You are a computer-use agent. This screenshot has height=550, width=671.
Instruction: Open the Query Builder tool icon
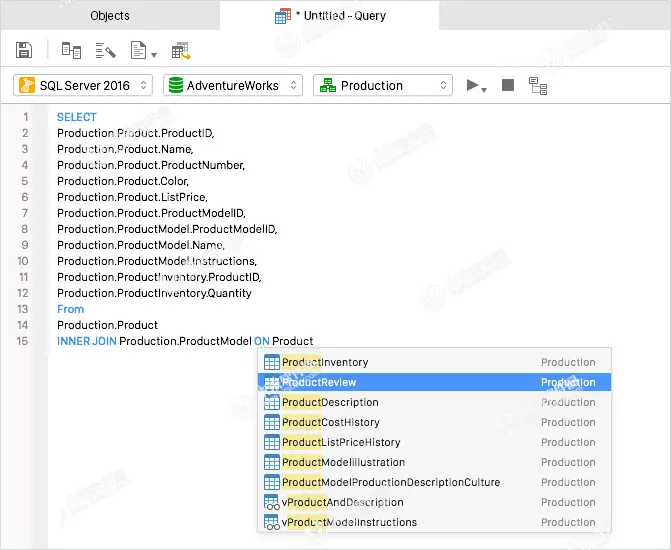[71, 50]
